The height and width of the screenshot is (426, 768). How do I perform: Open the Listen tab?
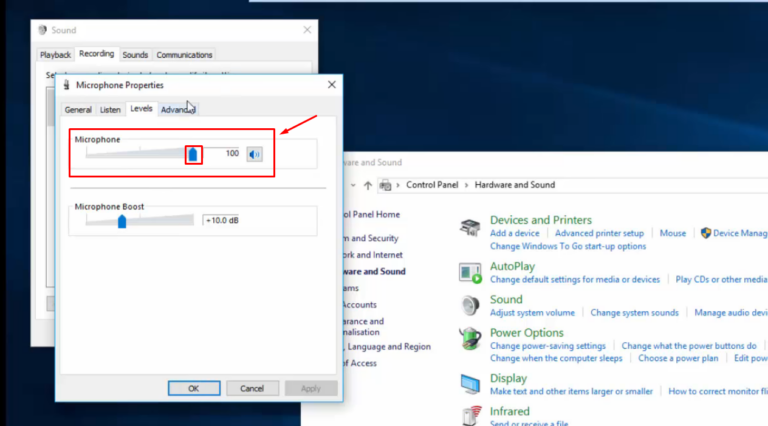110,110
